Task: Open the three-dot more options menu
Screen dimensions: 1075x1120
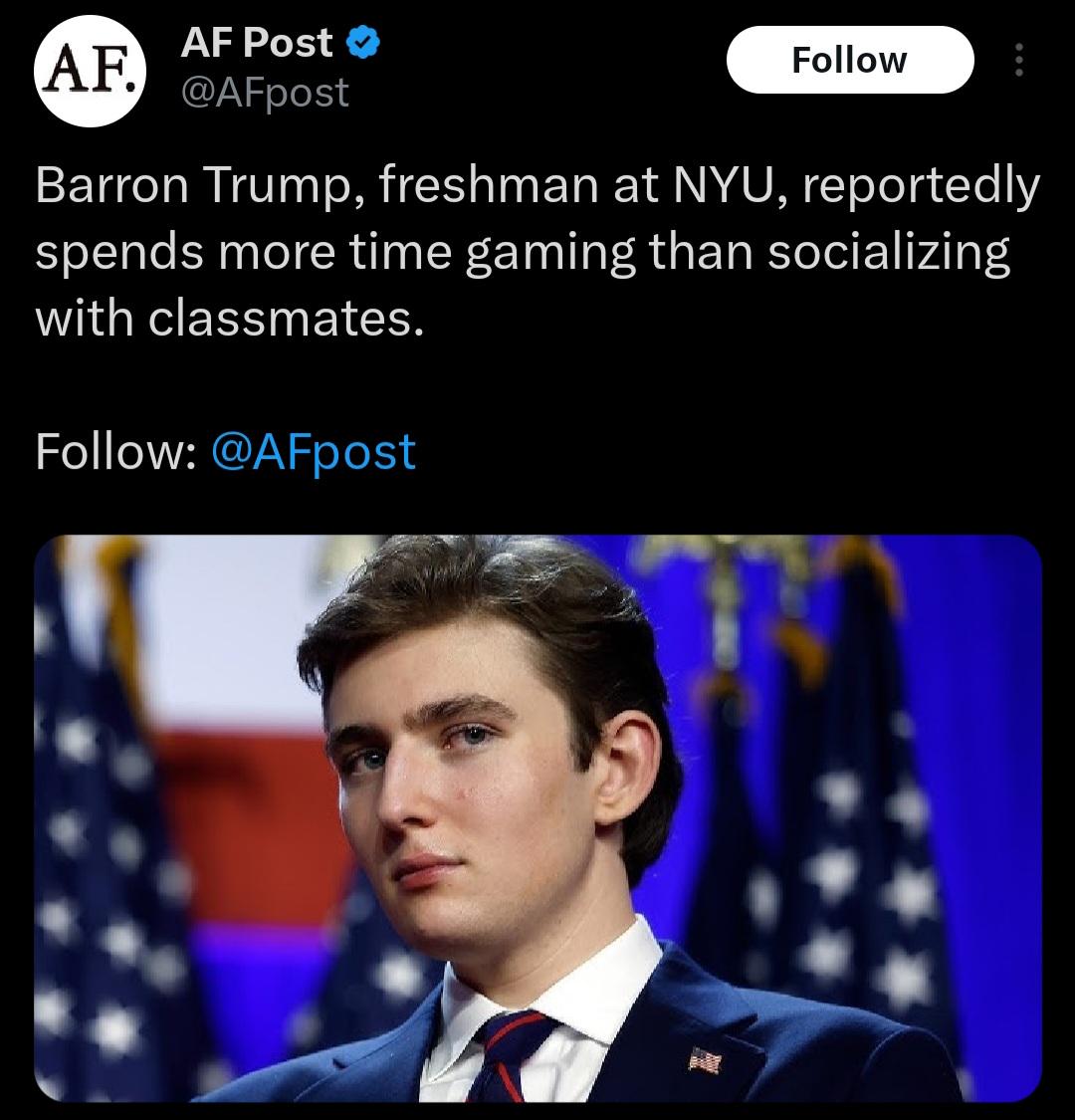Action: [x=1016, y=62]
